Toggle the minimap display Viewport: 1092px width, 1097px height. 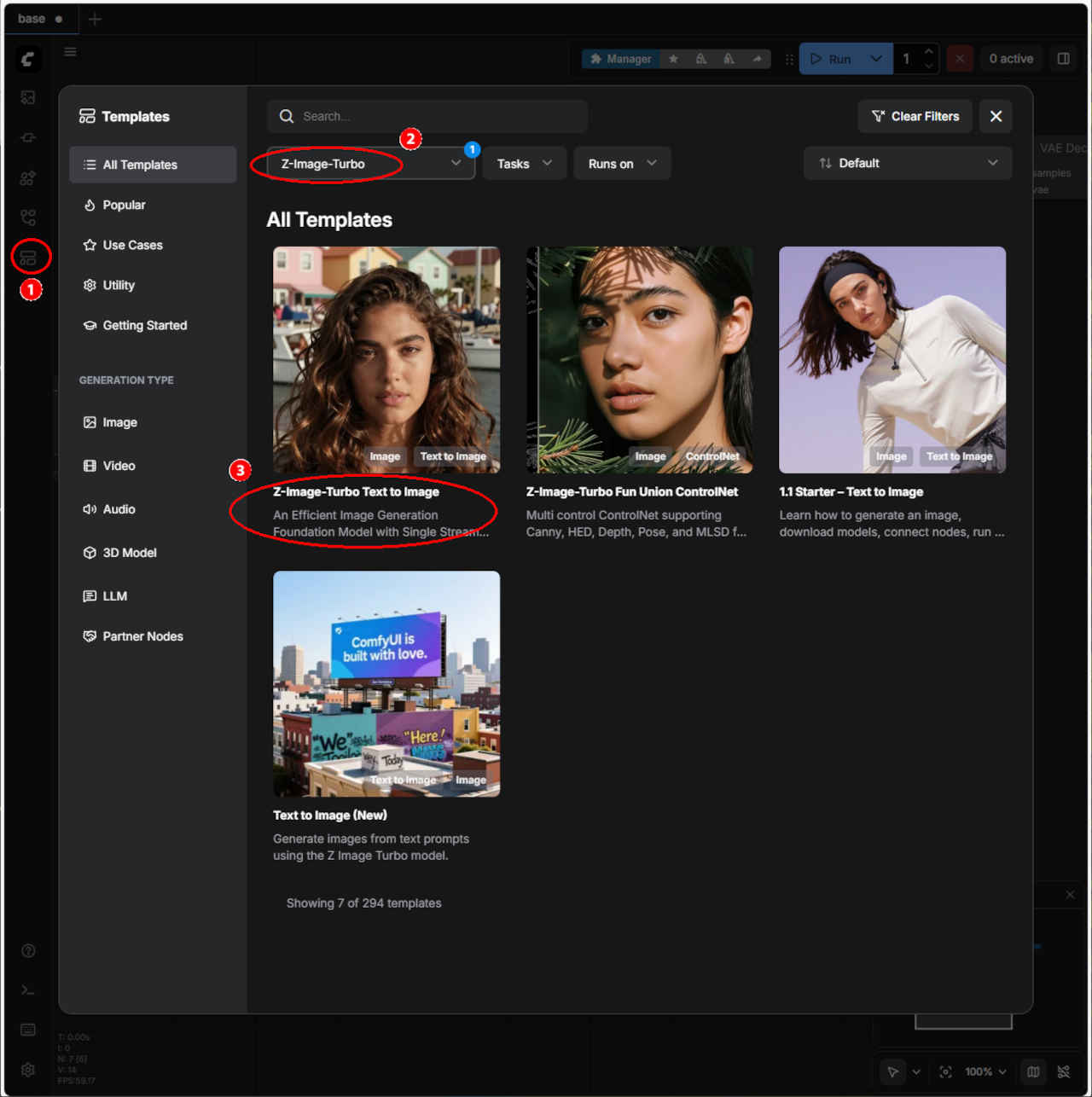click(x=1033, y=1072)
